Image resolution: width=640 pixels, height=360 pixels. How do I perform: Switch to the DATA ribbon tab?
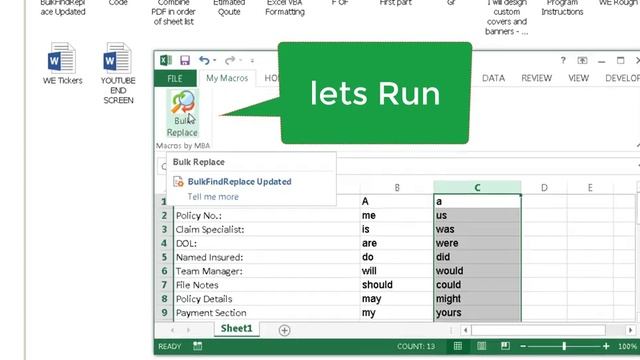[493, 78]
